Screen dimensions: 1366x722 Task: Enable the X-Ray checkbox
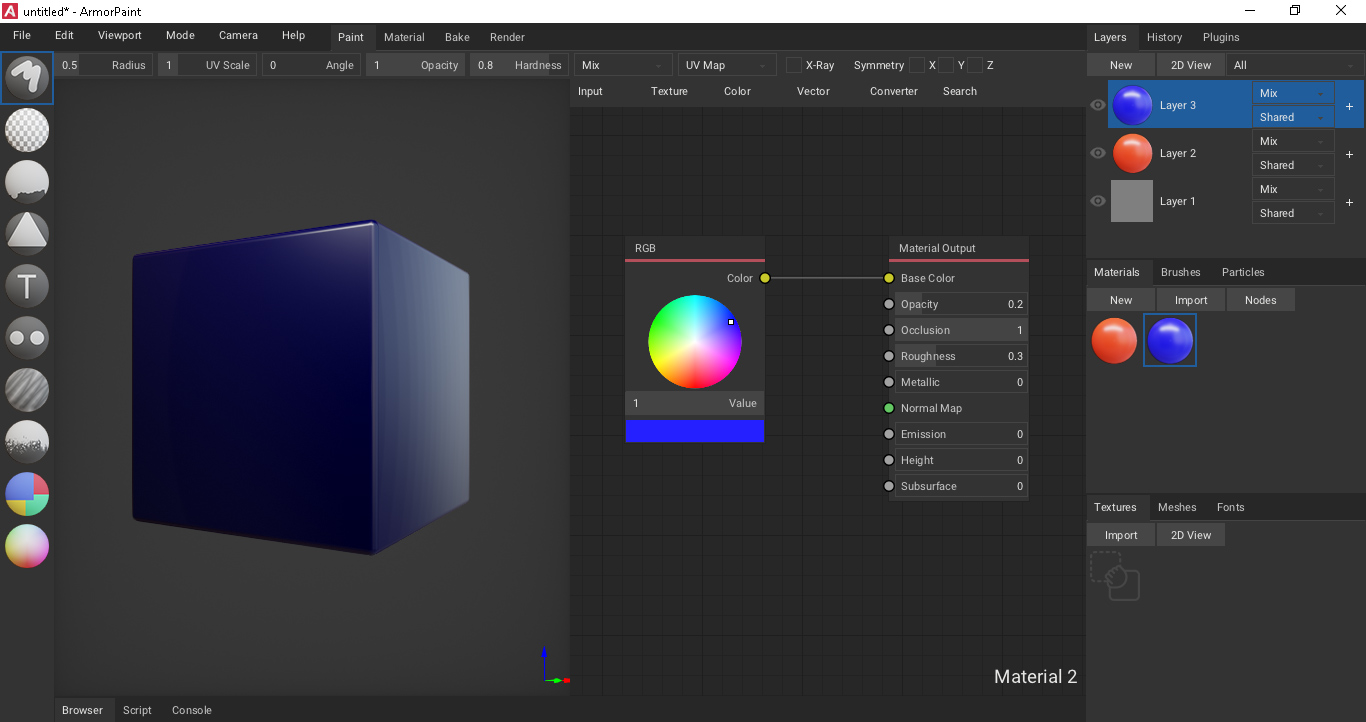794,65
